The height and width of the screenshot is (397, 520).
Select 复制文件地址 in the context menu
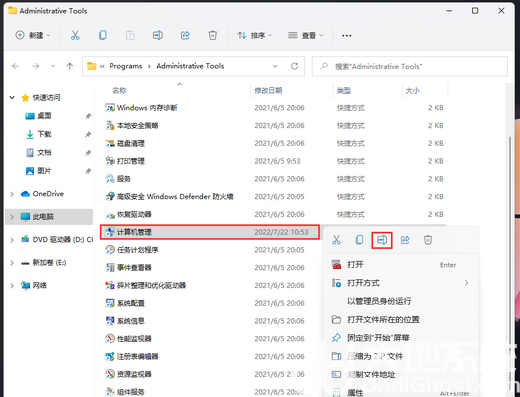[401, 375]
